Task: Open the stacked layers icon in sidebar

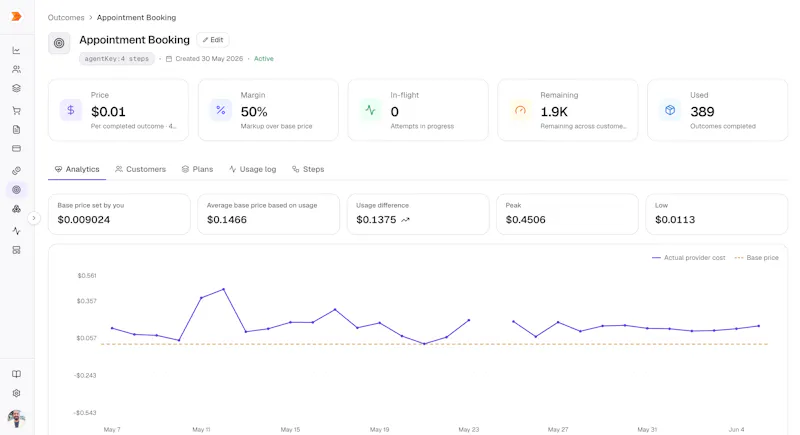Action: click(x=16, y=88)
